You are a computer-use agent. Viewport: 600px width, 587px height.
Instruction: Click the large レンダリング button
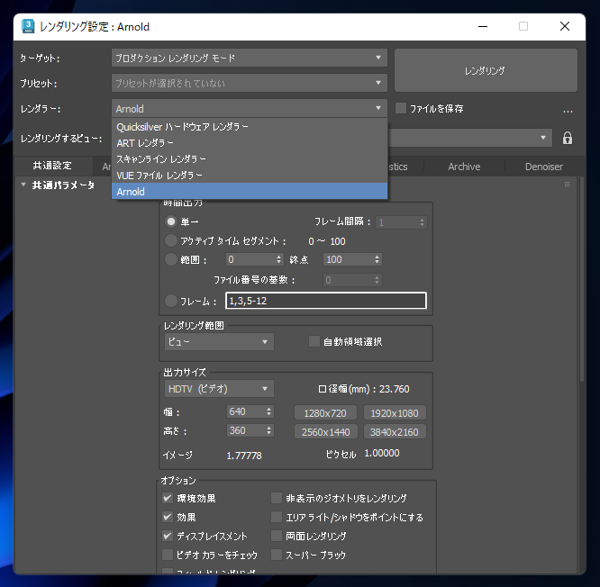[486, 70]
